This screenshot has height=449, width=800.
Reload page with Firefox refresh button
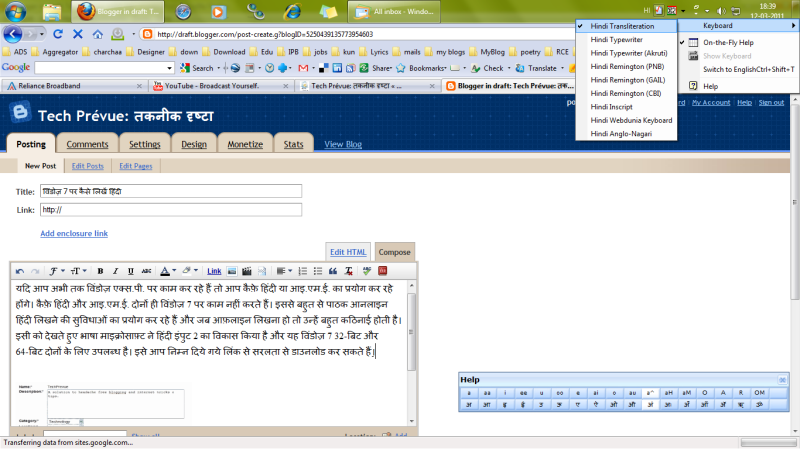[58, 34]
